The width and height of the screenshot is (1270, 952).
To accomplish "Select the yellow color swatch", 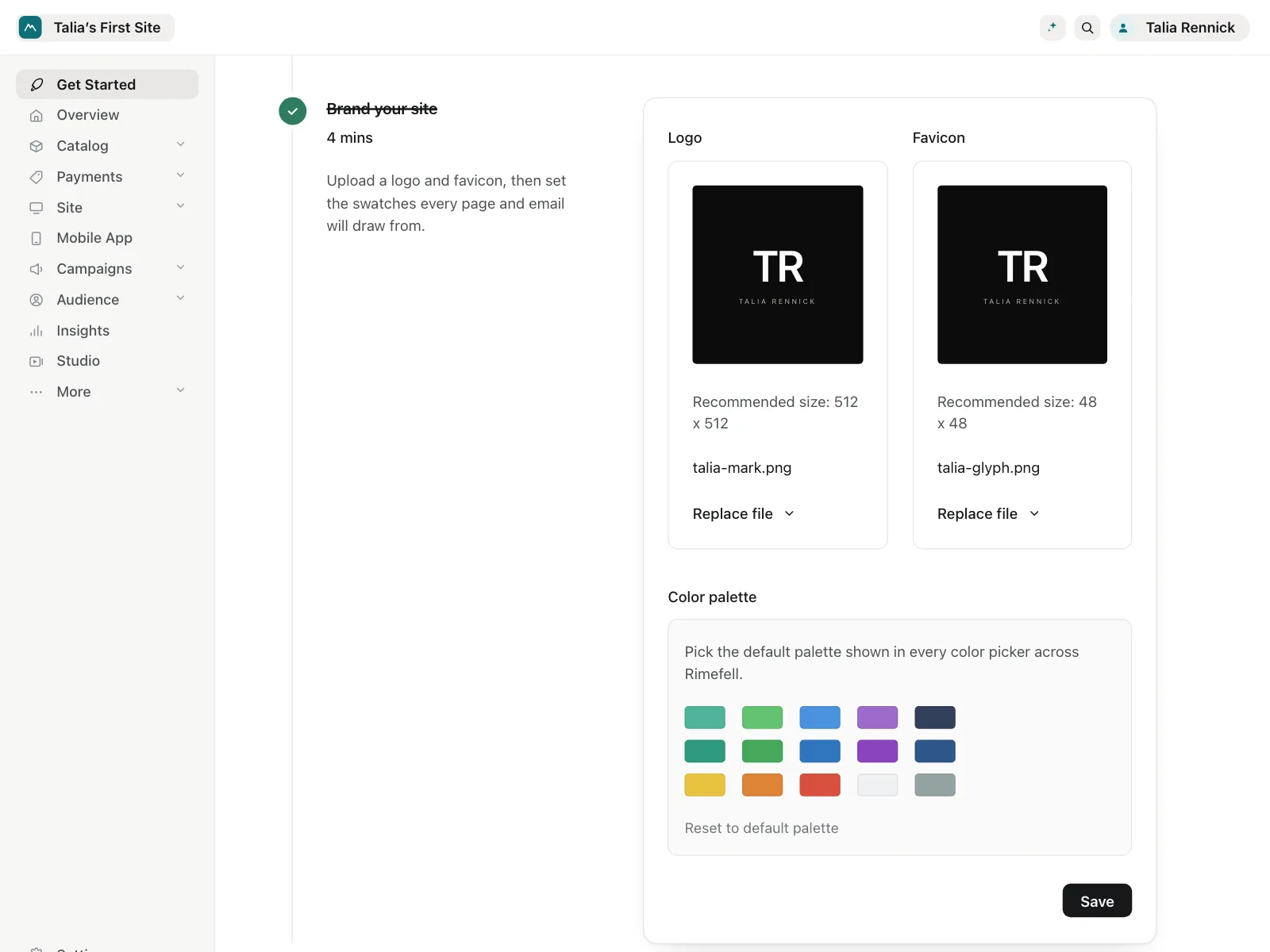I will pos(705,785).
